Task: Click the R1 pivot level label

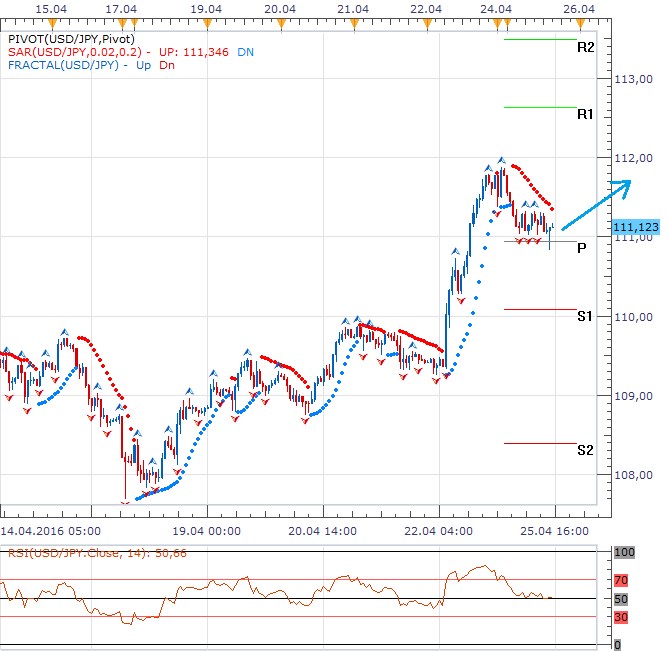Action: click(x=585, y=114)
